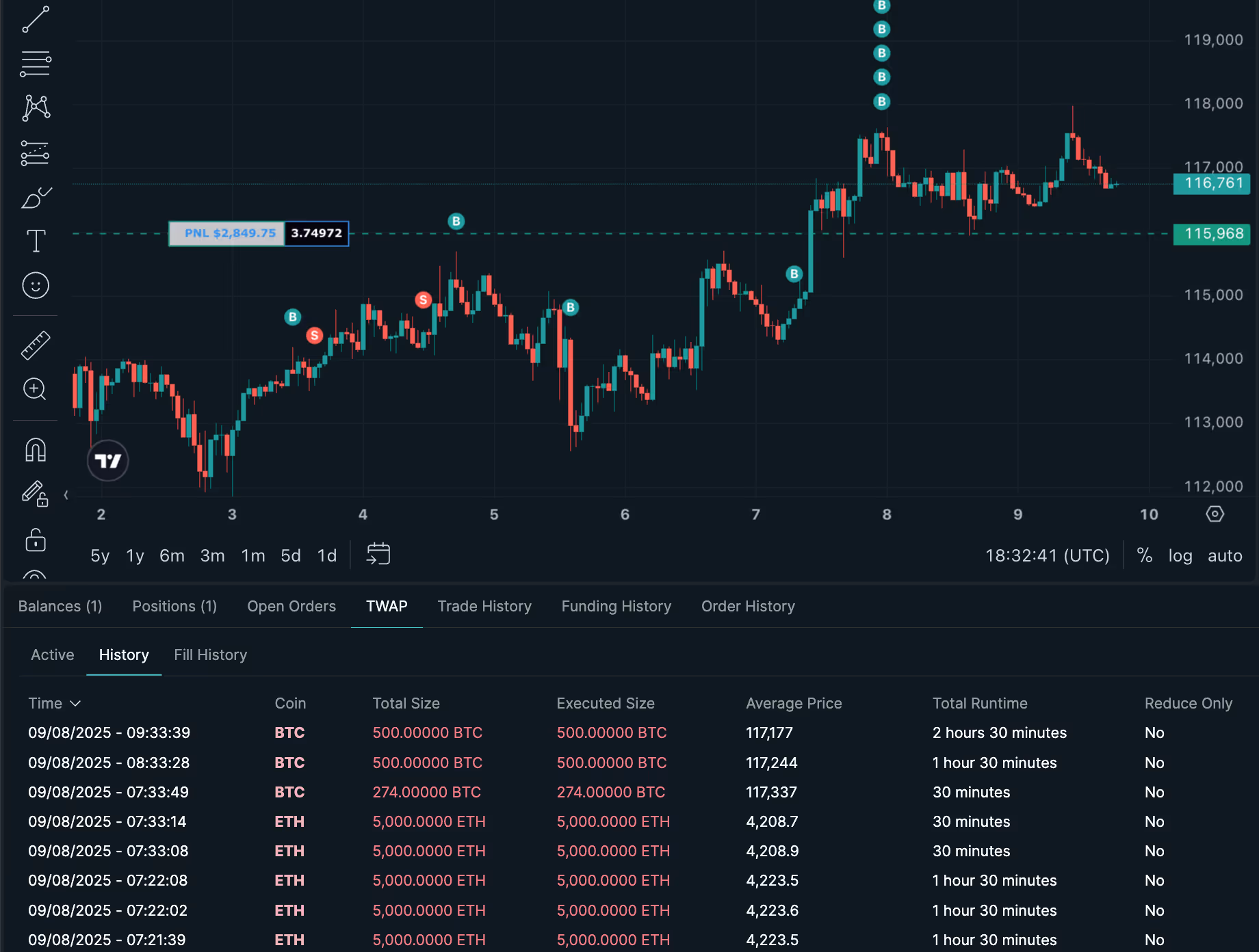Select the Measure ruler tool
The width and height of the screenshot is (1259, 952).
pos(36,344)
